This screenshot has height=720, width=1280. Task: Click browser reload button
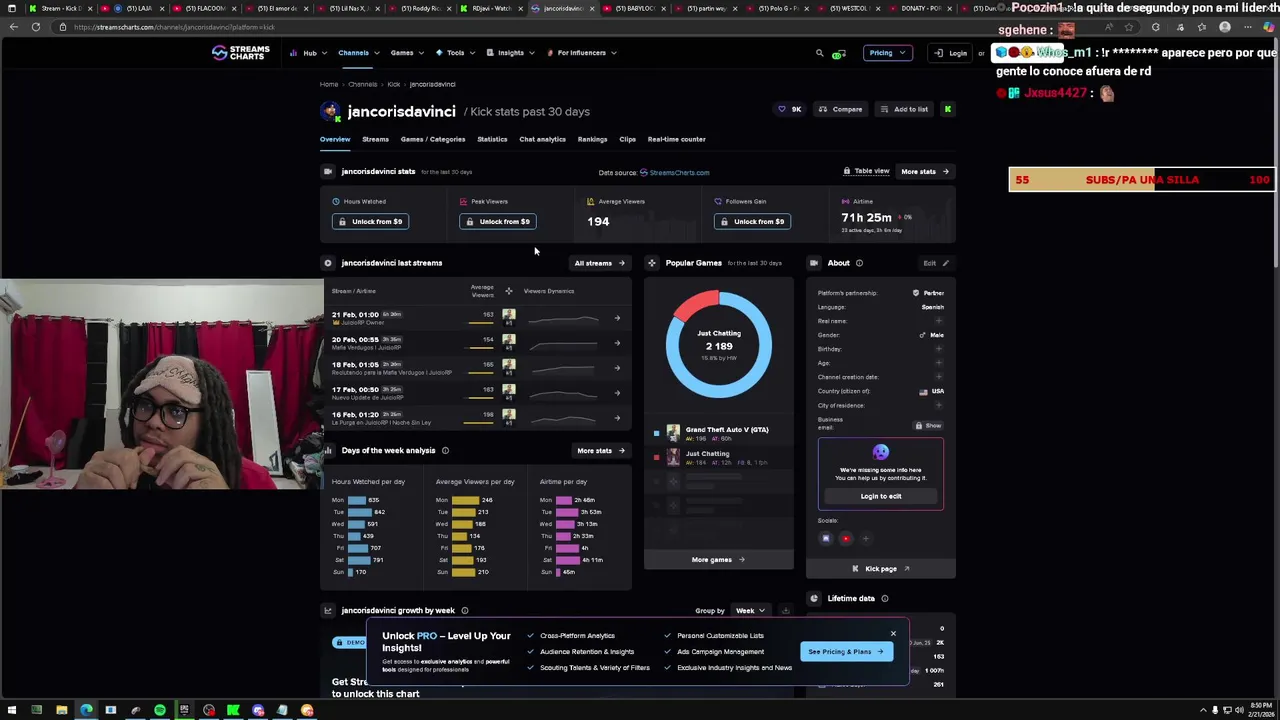click(x=35, y=27)
